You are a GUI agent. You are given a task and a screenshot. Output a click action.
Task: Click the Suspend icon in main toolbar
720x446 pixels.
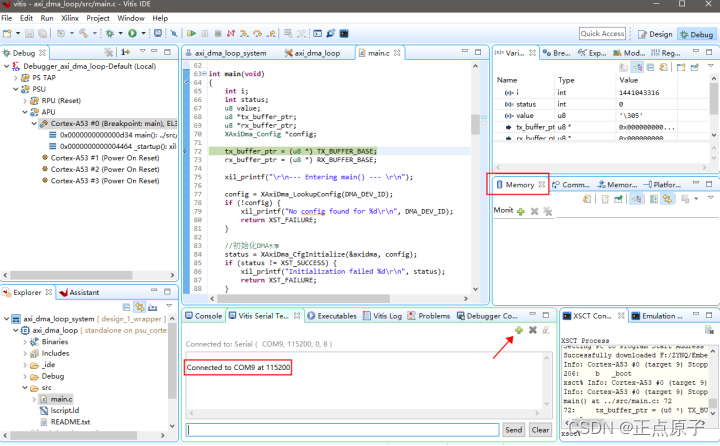pyautogui.click(x=205, y=34)
